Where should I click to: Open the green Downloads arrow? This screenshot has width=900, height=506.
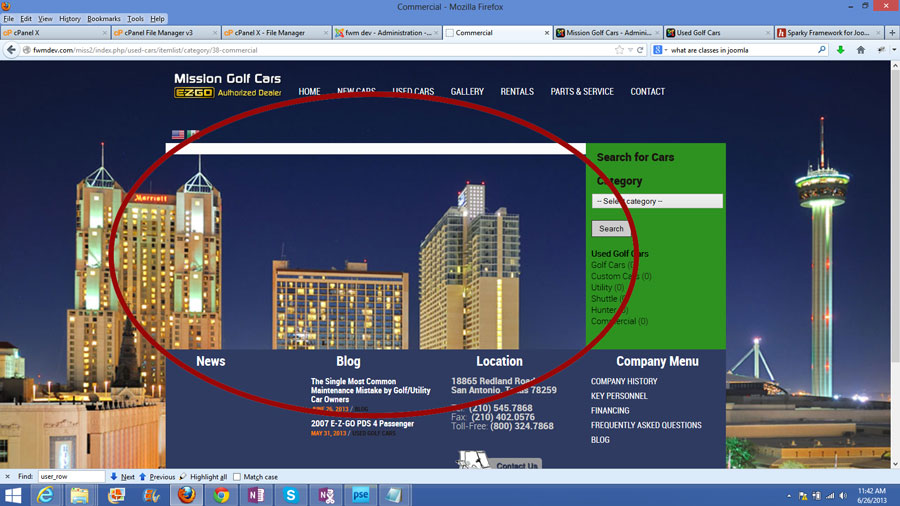click(x=840, y=50)
